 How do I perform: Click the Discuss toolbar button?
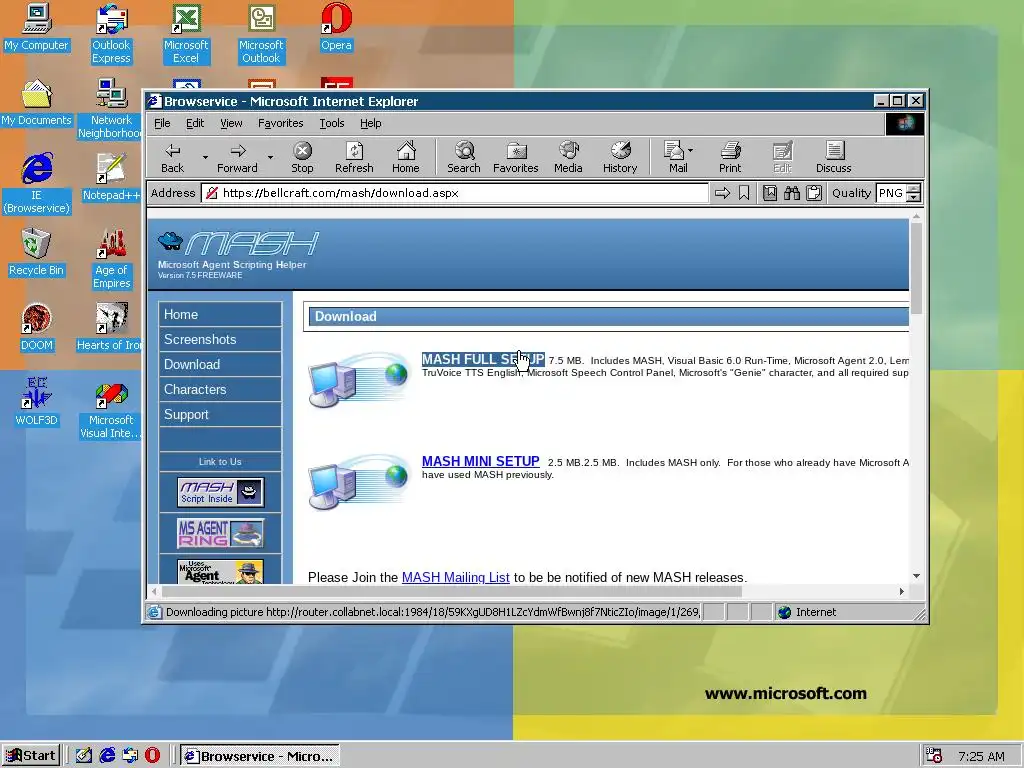pos(833,157)
